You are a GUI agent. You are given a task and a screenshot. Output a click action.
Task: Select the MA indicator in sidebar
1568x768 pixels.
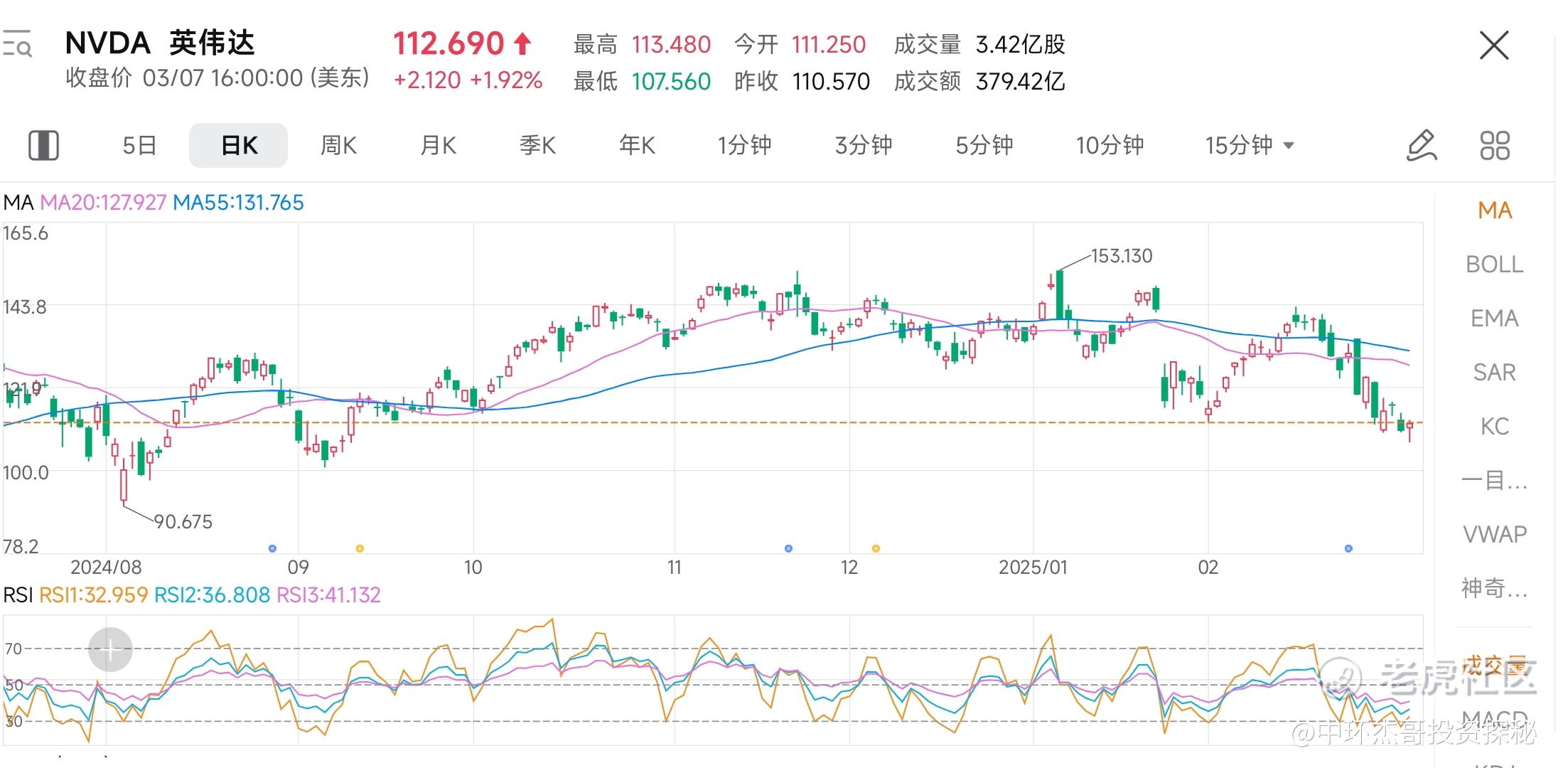click(1495, 210)
